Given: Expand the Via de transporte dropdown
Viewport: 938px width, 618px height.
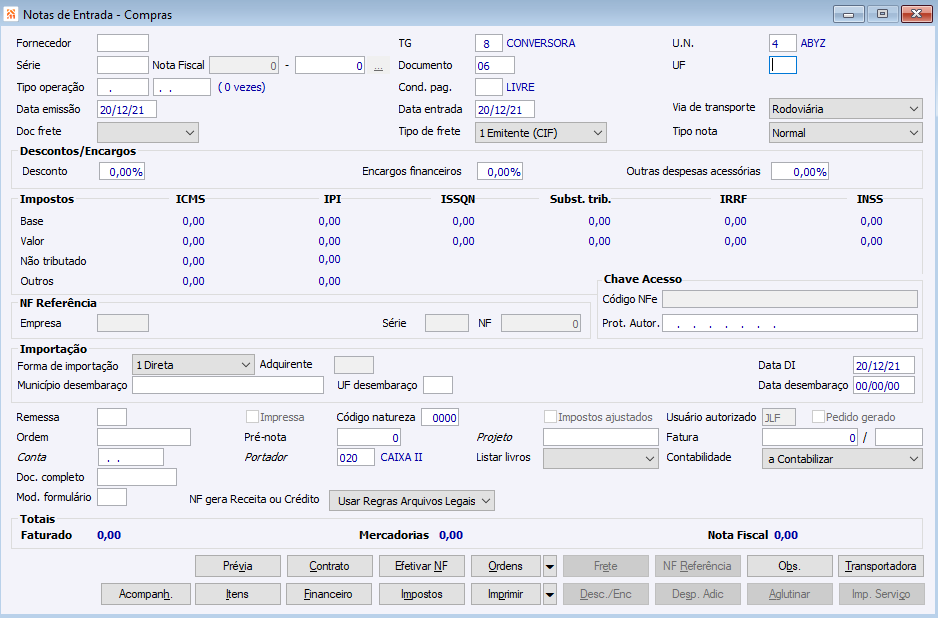Looking at the screenshot, I should point(845,108).
